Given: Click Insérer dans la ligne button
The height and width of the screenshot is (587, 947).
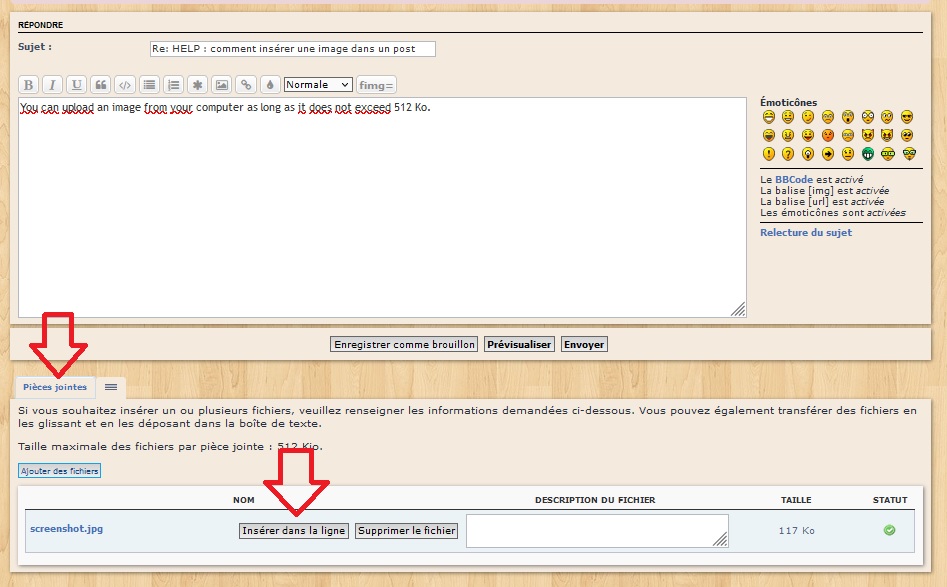Looking at the screenshot, I should point(294,531).
